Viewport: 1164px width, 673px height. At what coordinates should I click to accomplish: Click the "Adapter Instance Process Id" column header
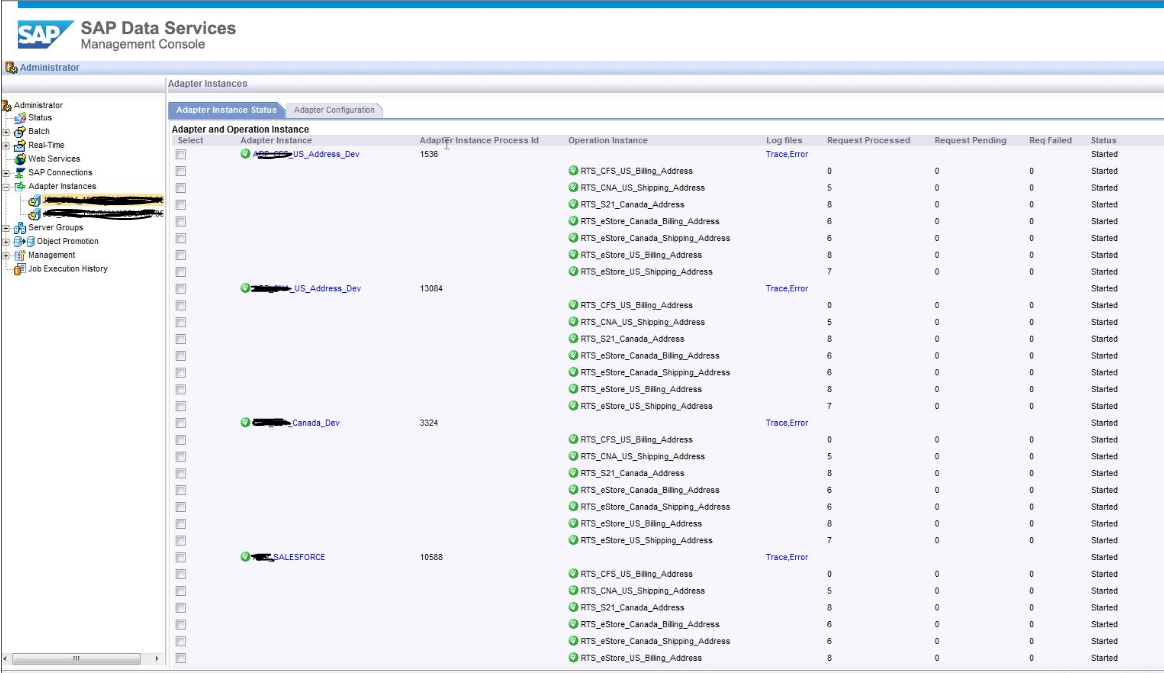click(x=479, y=140)
